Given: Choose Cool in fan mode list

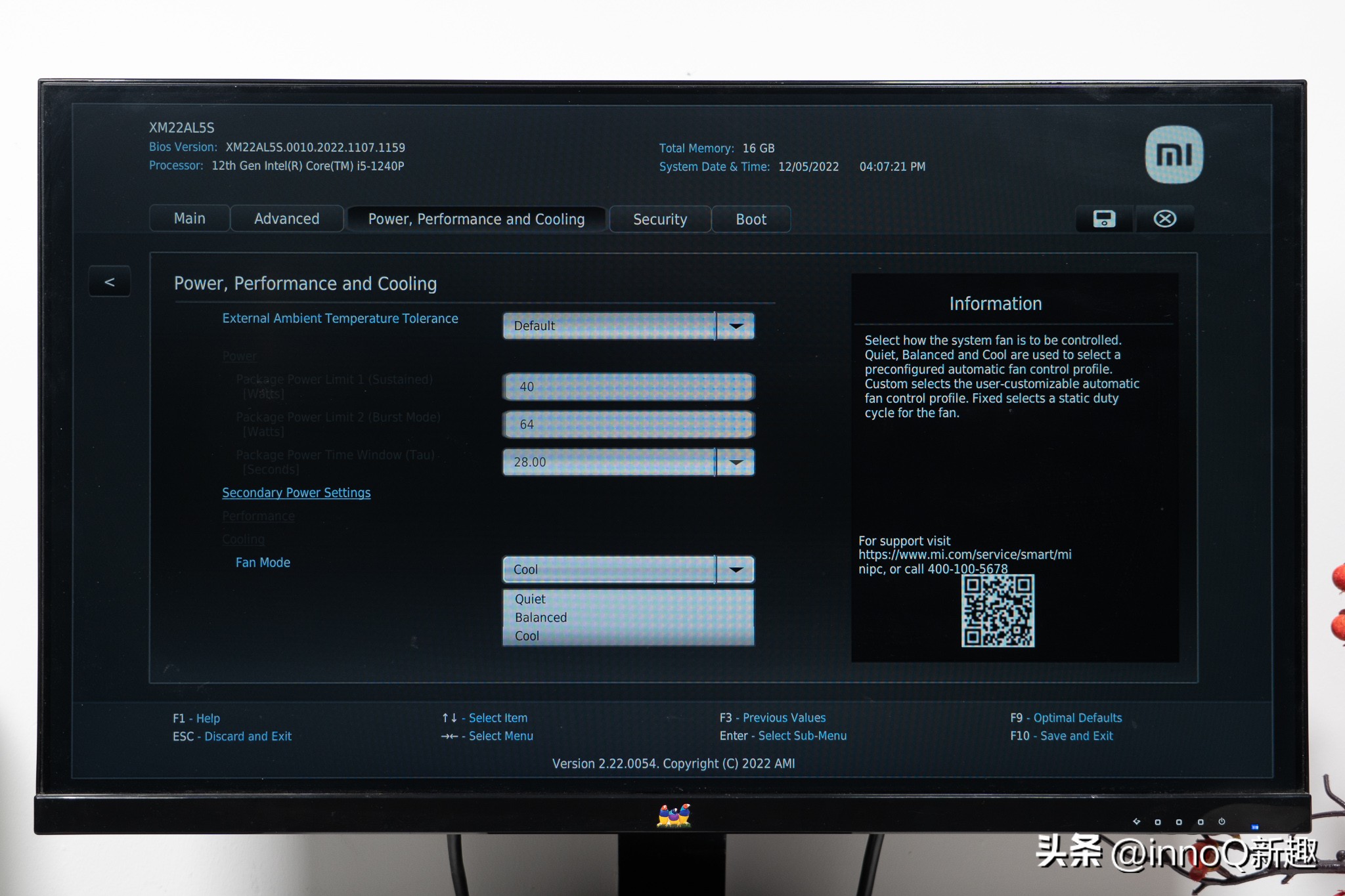Looking at the screenshot, I should pyautogui.click(x=527, y=636).
